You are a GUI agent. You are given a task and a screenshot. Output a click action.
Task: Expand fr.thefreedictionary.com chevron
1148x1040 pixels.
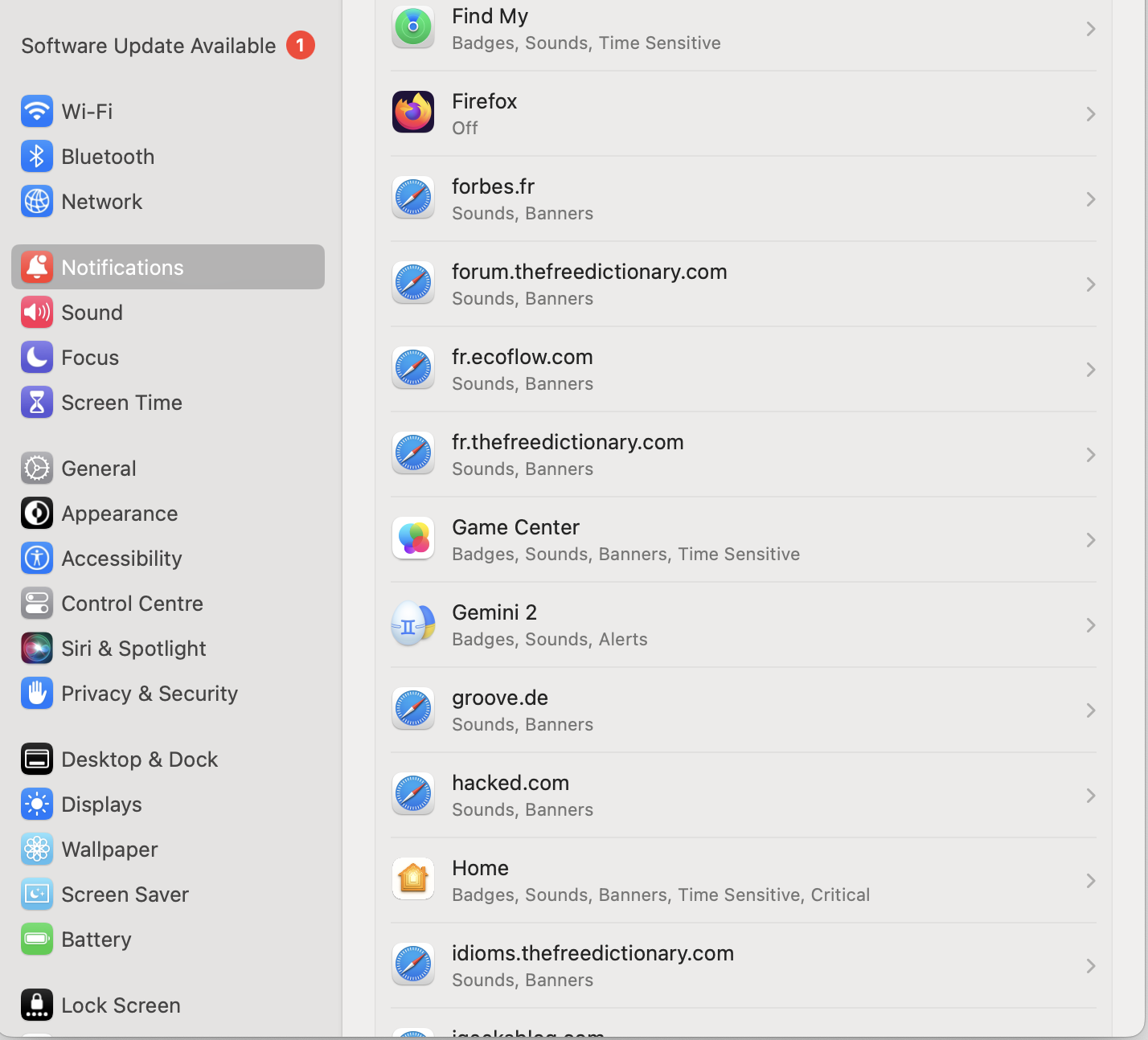tap(1091, 455)
